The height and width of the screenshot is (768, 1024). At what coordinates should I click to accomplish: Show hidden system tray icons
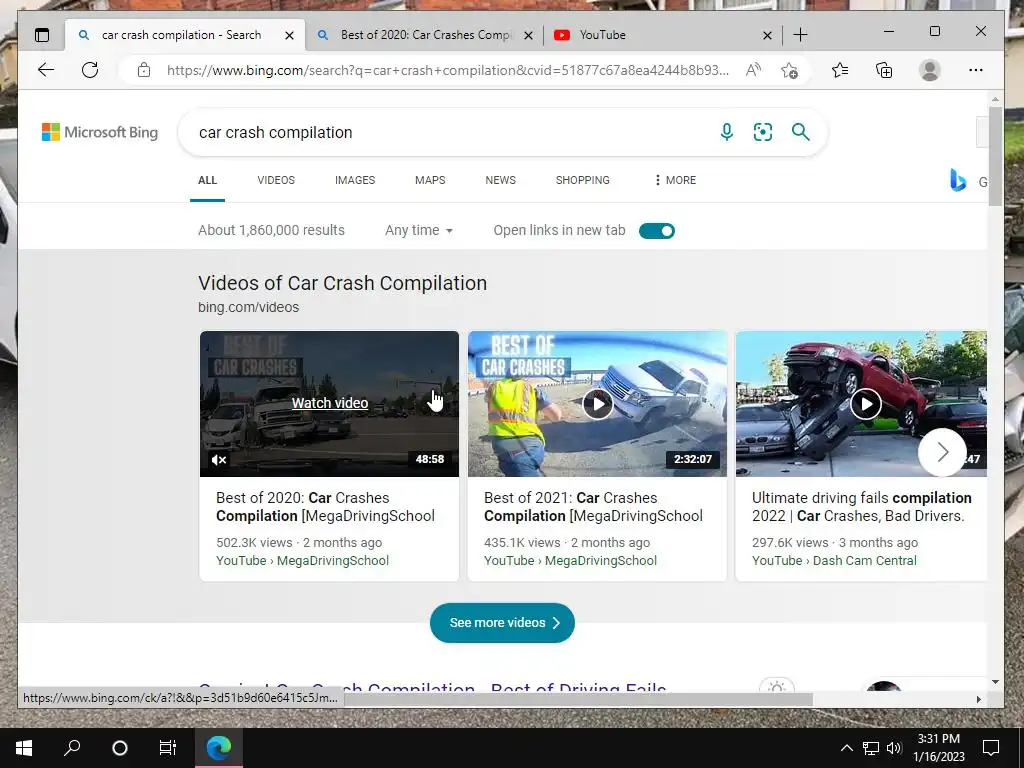(x=846, y=748)
